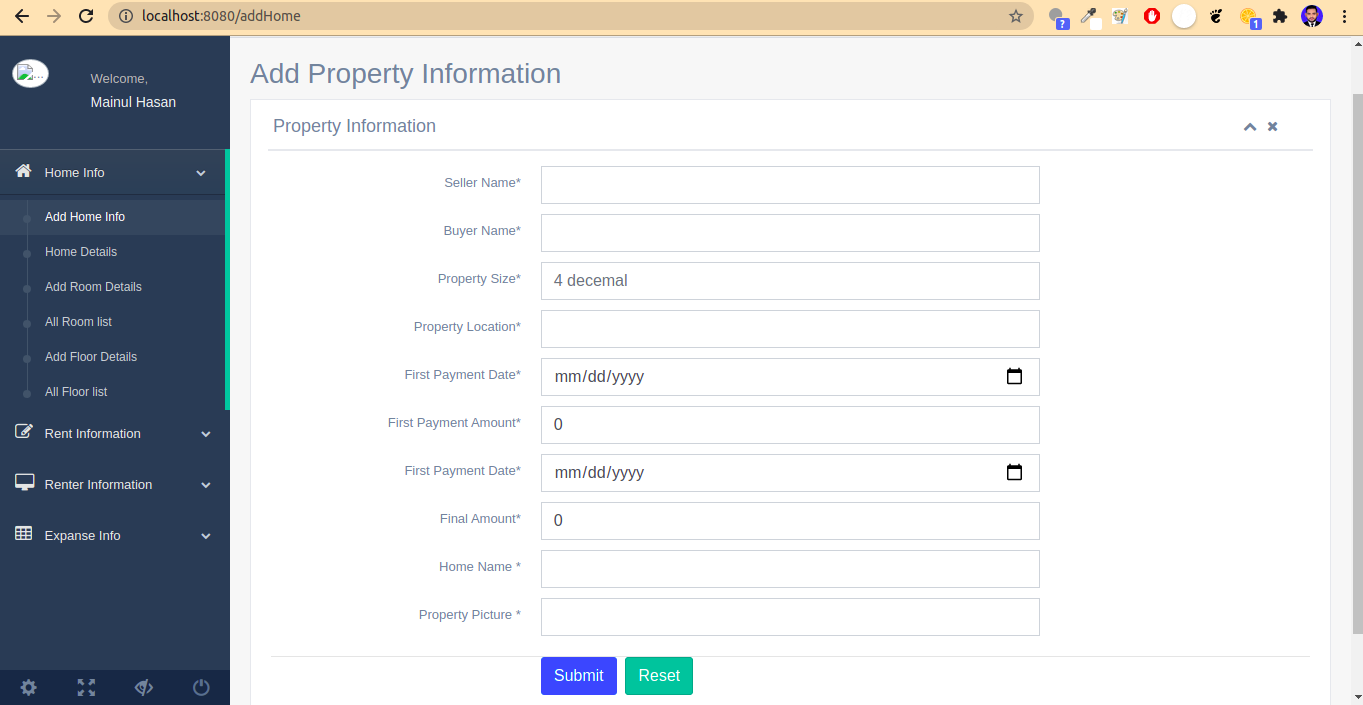The width and height of the screenshot is (1363, 705).
Task: Click the bookmark star in the address bar
Action: (x=1014, y=16)
